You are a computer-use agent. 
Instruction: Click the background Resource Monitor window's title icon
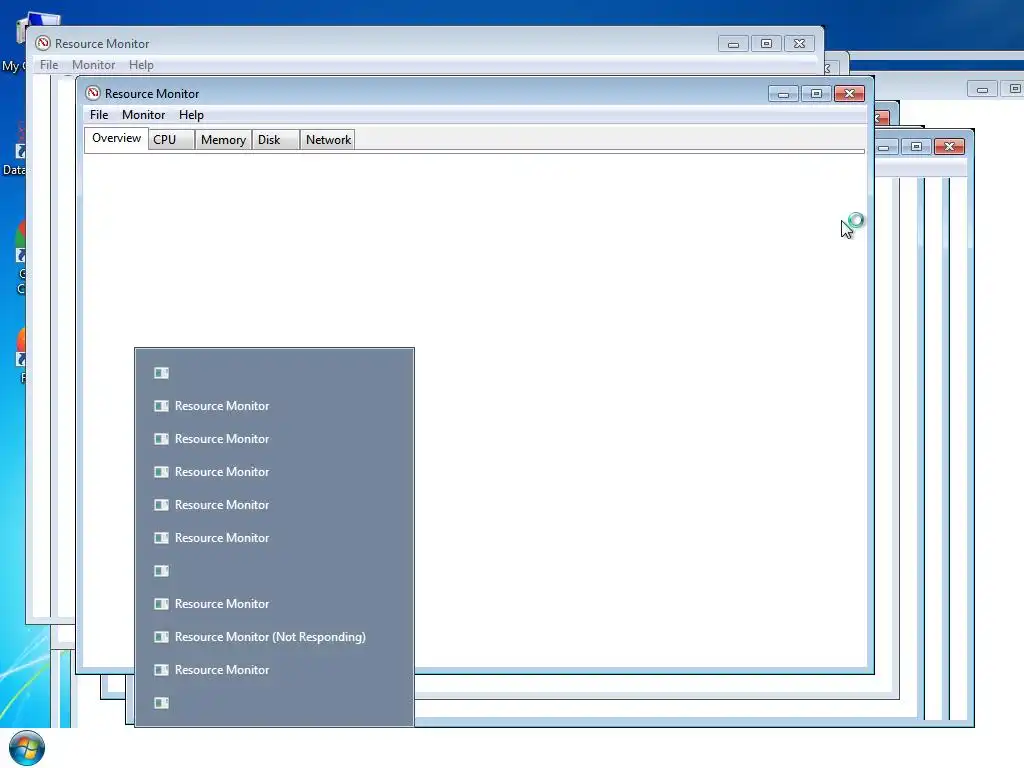pyautogui.click(x=43, y=43)
